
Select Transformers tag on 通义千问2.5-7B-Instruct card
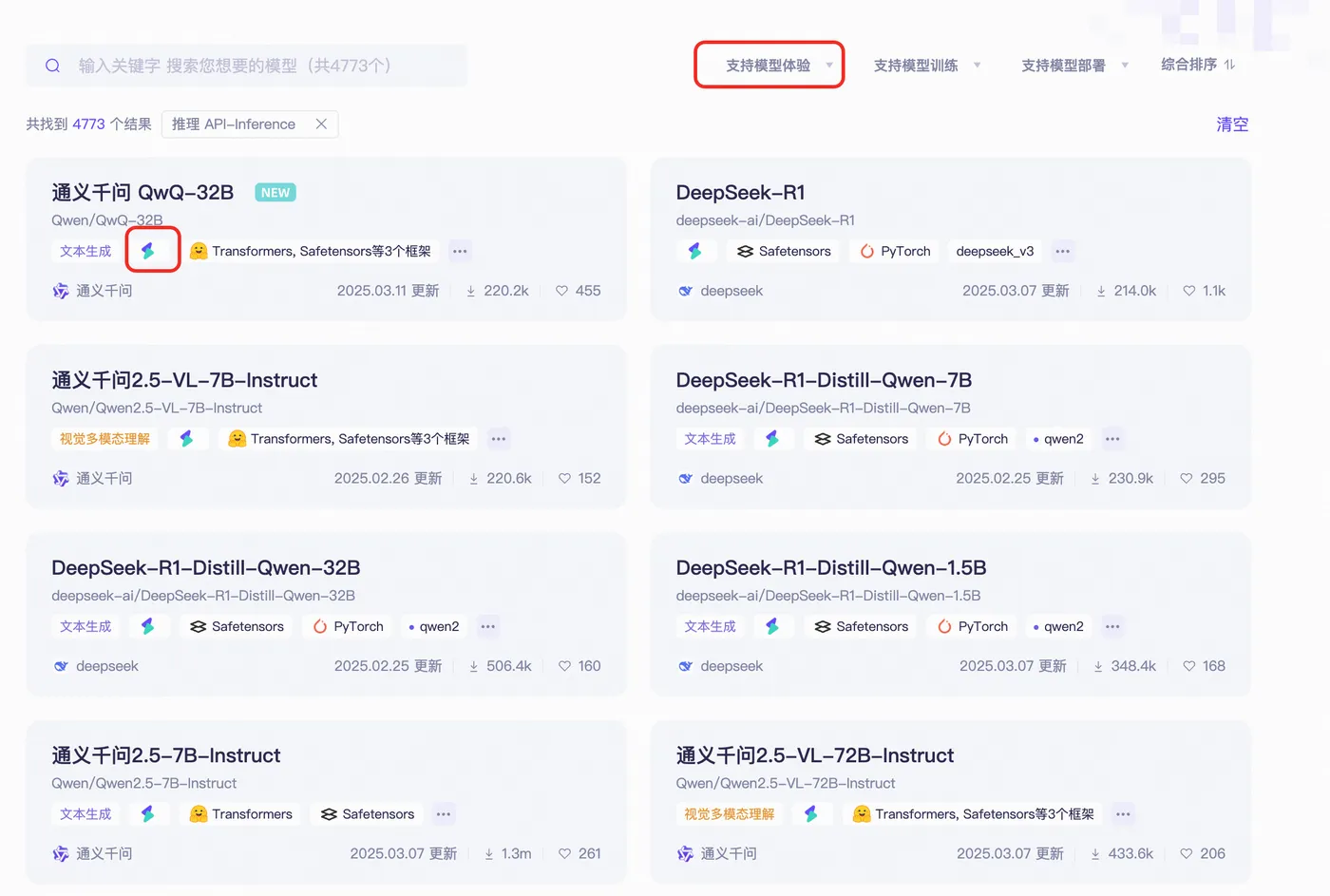point(241,814)
